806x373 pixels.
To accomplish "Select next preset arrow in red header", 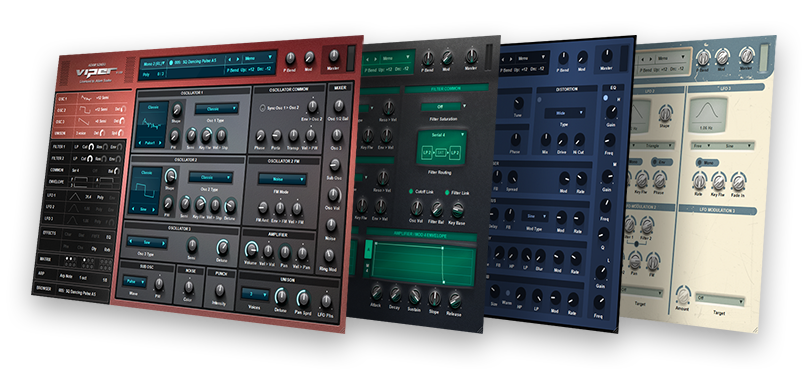I will (x=237, y=59).
